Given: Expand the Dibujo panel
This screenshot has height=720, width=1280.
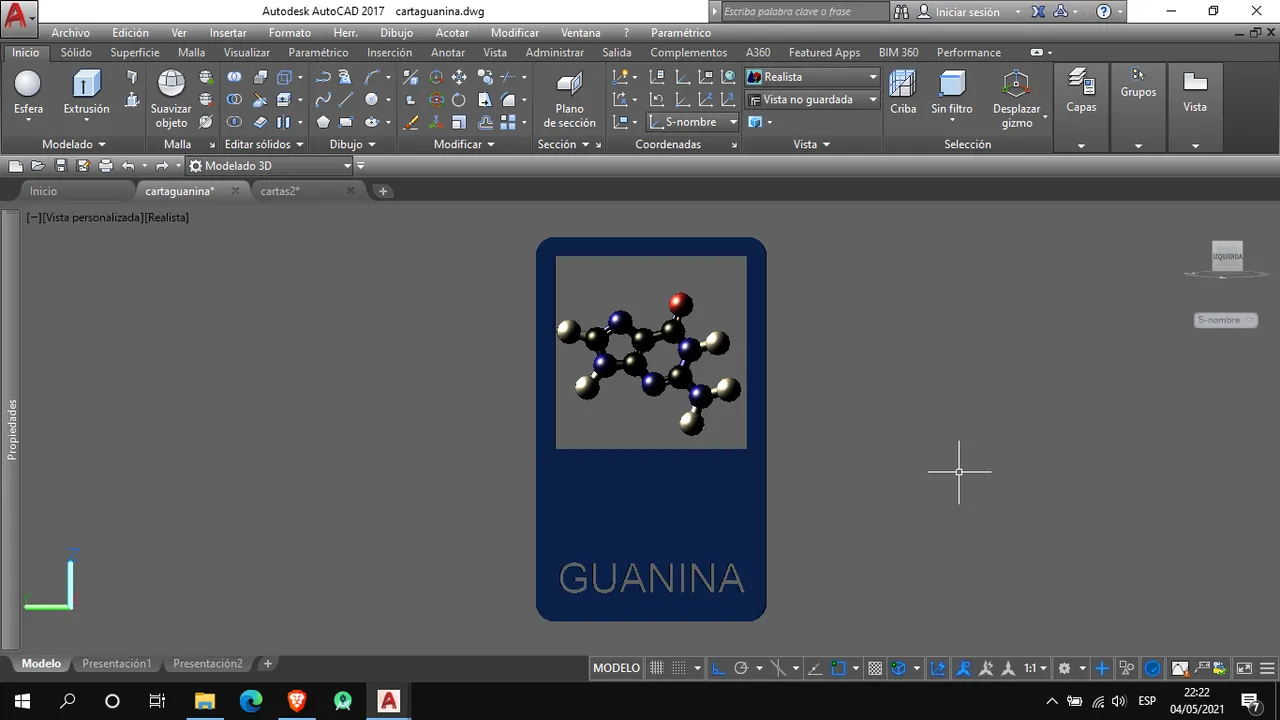Looking at the screenshot, I should 353,144.
